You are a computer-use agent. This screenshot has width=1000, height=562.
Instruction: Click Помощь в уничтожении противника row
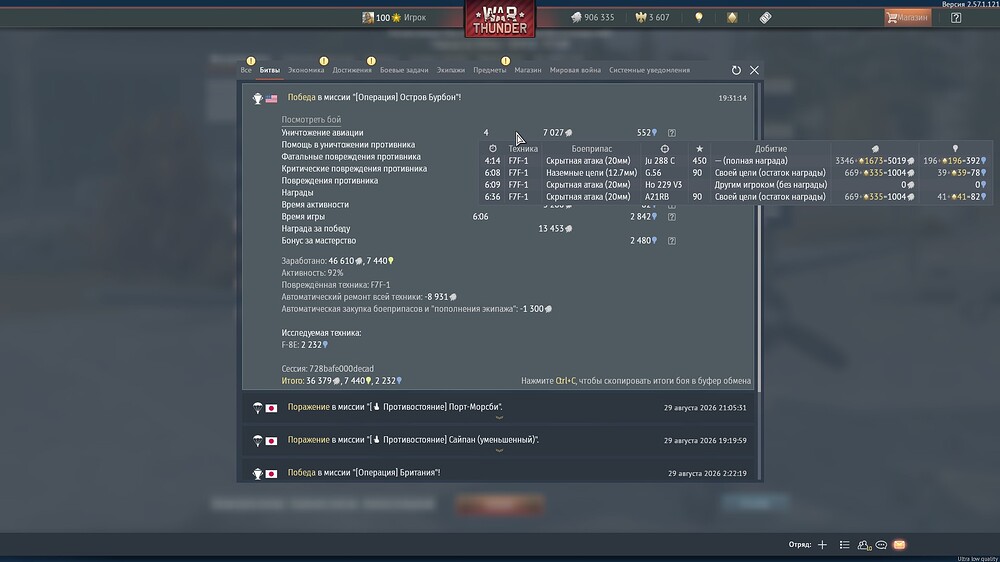pos(348,145)
